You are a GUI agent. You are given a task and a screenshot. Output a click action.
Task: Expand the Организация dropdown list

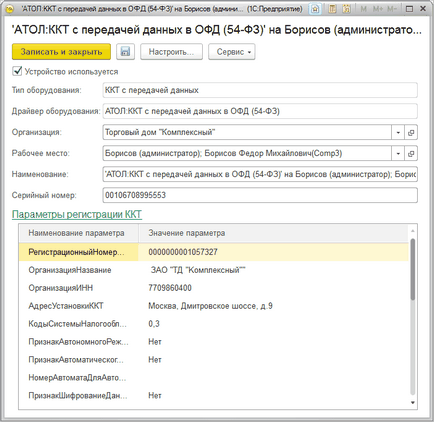(x=398, y=133)
